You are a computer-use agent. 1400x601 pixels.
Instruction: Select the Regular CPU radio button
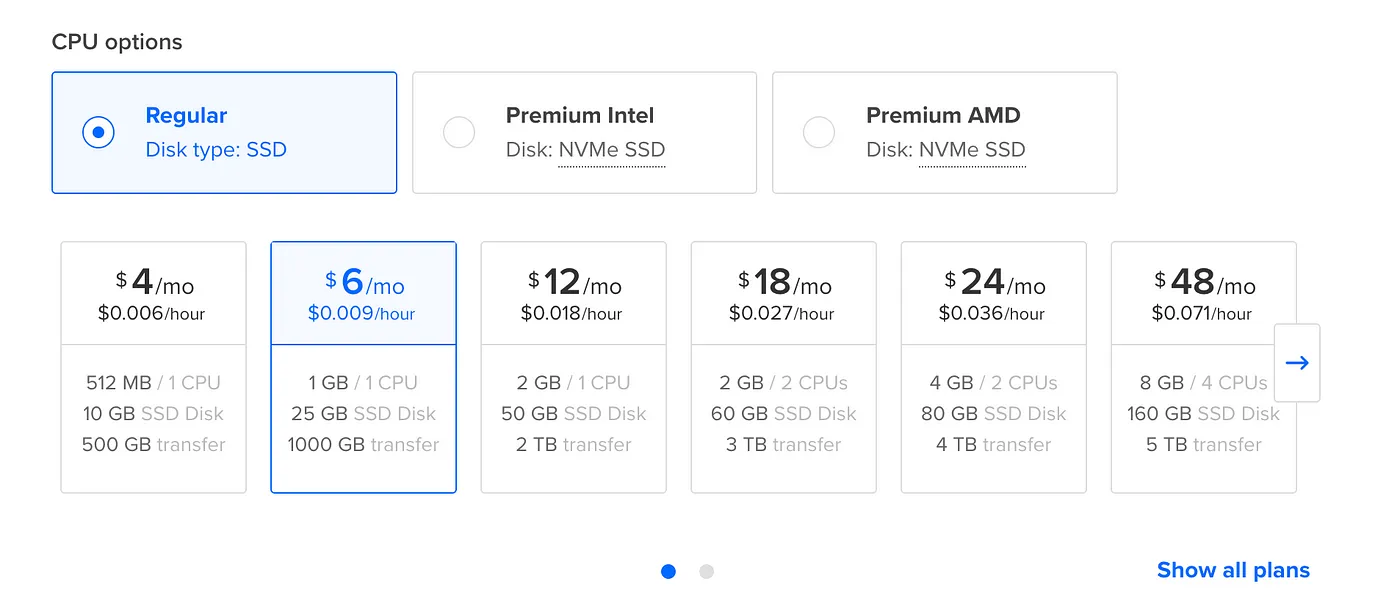pyautogui.click(x=98, y=132)
